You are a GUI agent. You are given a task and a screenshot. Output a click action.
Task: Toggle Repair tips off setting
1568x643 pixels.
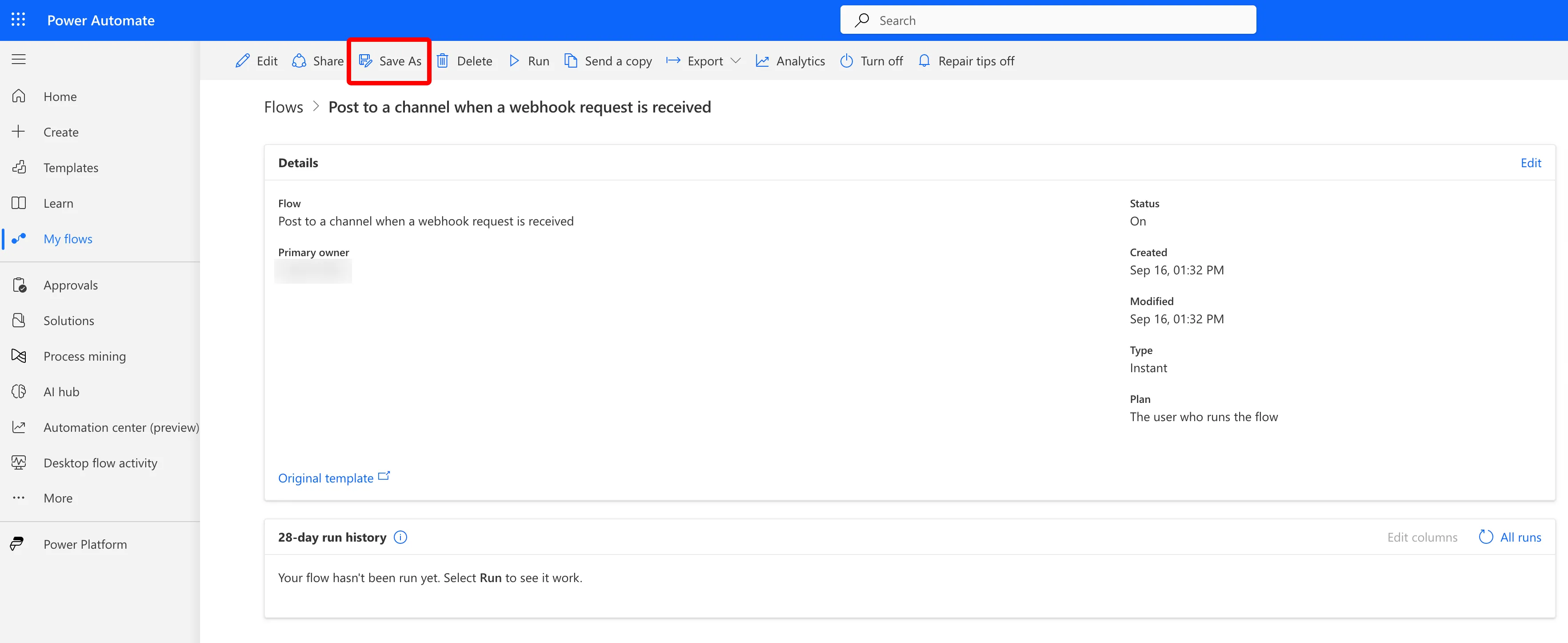tap(966, 61)
